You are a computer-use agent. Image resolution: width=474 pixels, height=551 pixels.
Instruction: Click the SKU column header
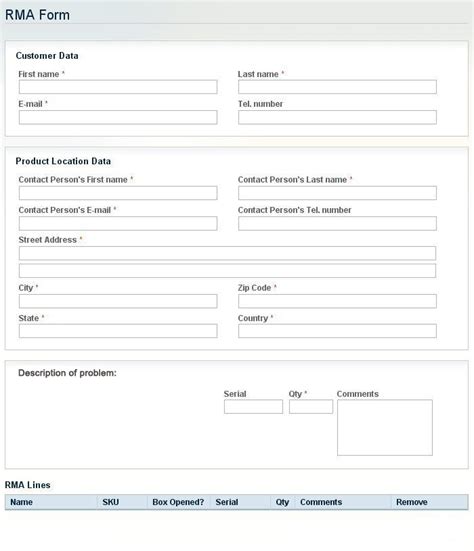(111, 502)
